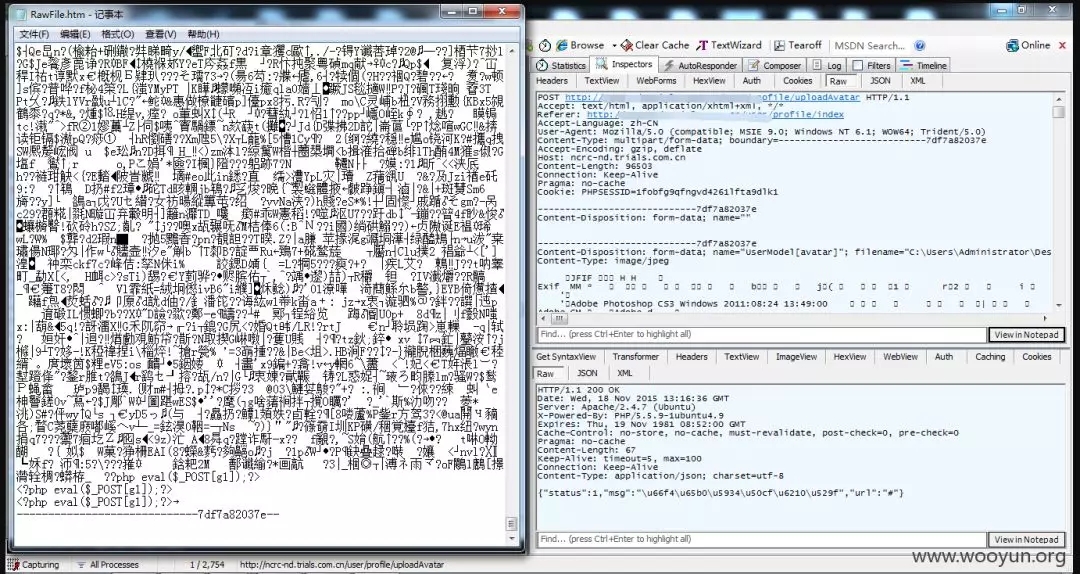Open the AutoResponder tab
The width and height of the screenshot is (1080, 574).
(700, 65)
